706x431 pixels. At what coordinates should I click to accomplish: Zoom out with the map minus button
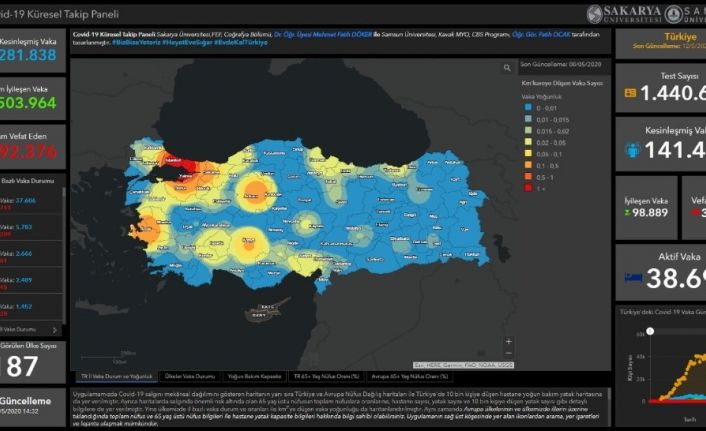pyautogui.click(x=508, y=353)
